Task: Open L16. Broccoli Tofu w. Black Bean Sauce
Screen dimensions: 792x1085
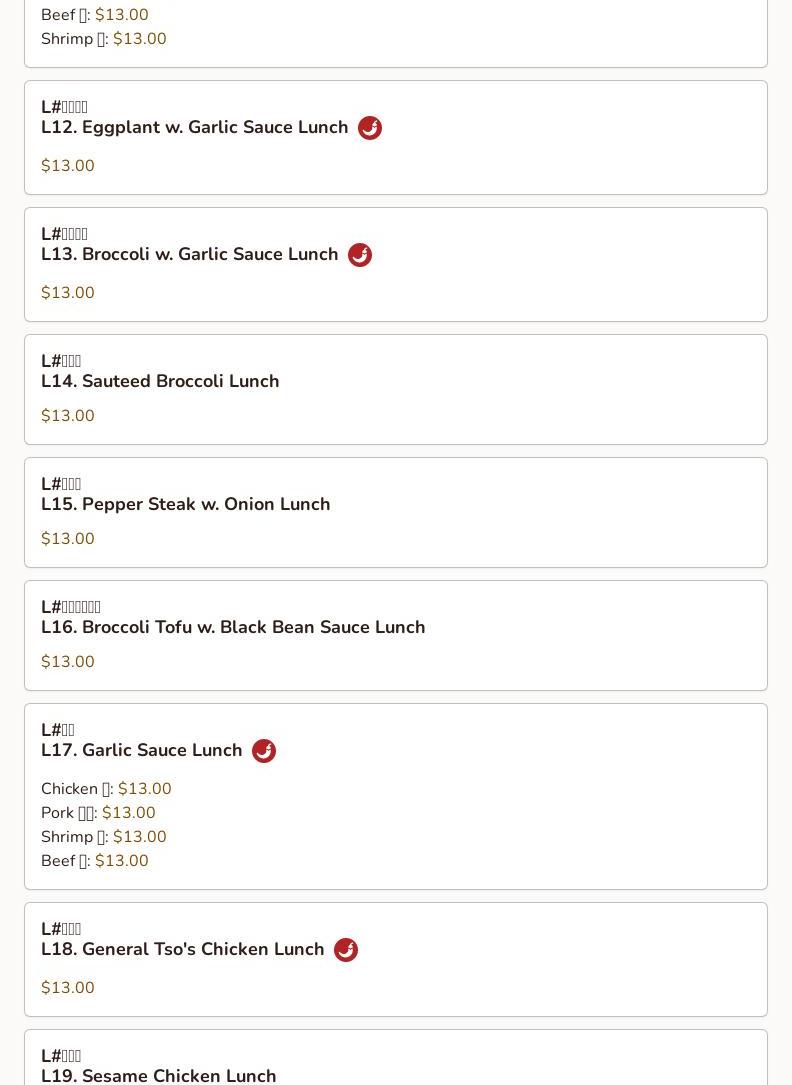Action: coord(396,636)
